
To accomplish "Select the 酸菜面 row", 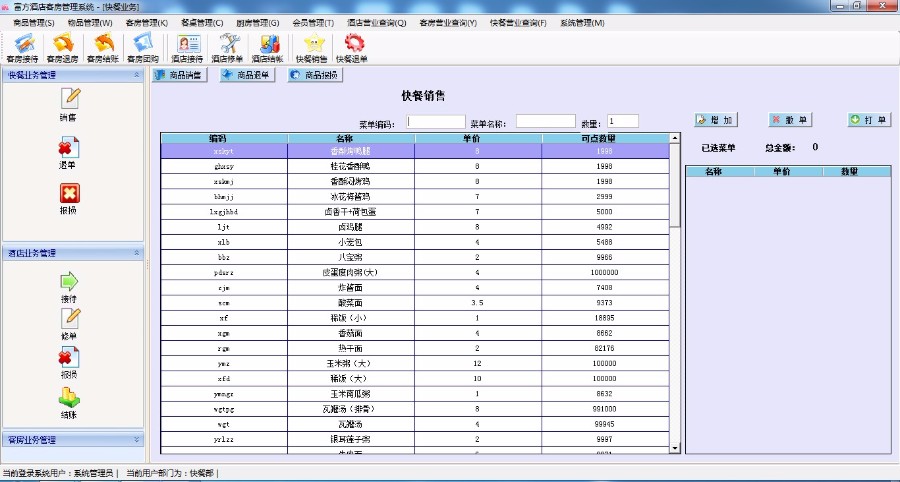I will pyautogui.click(x=415, y=303).
